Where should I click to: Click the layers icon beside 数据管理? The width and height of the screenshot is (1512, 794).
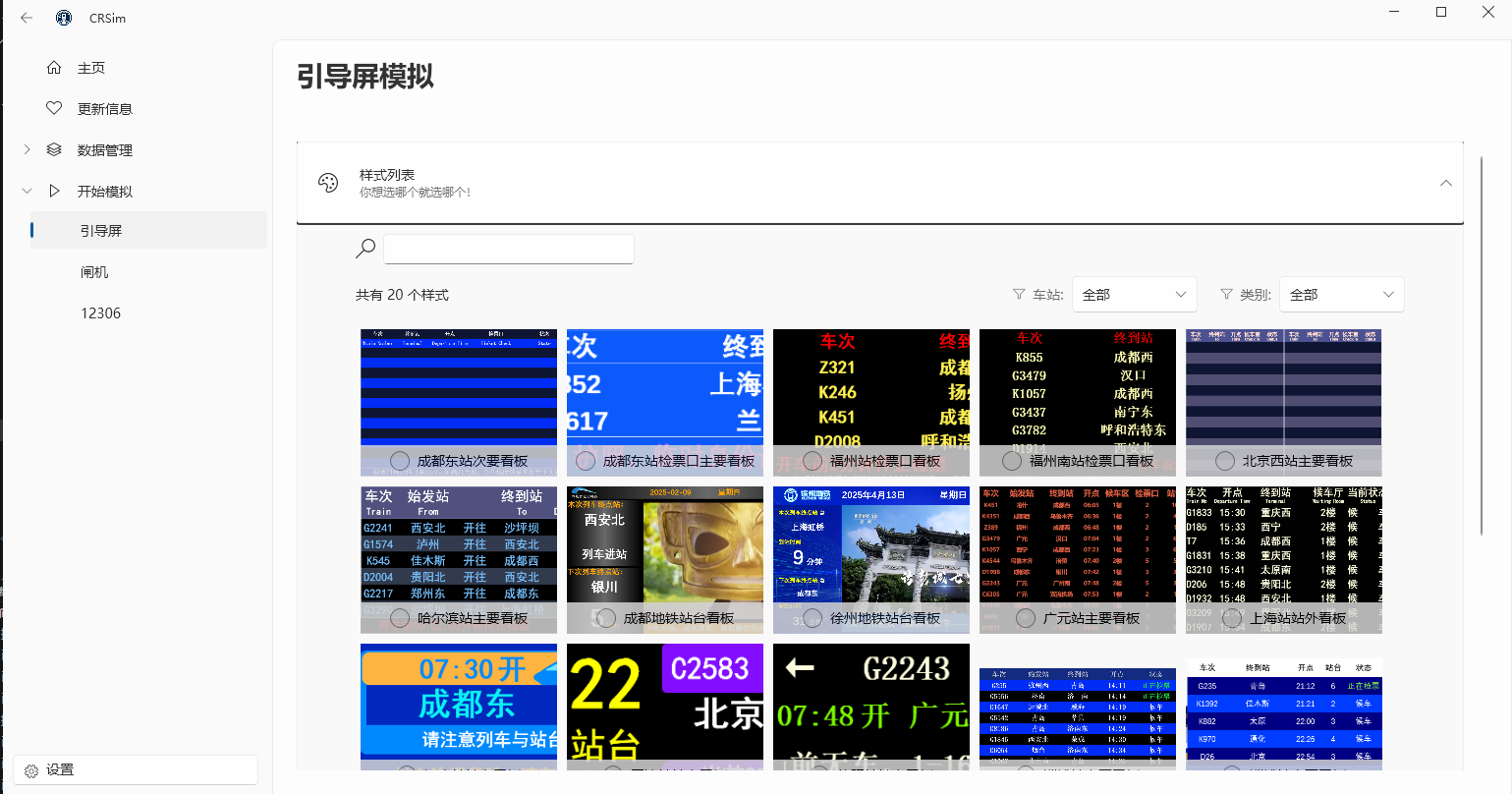click(x=55, y=150)
